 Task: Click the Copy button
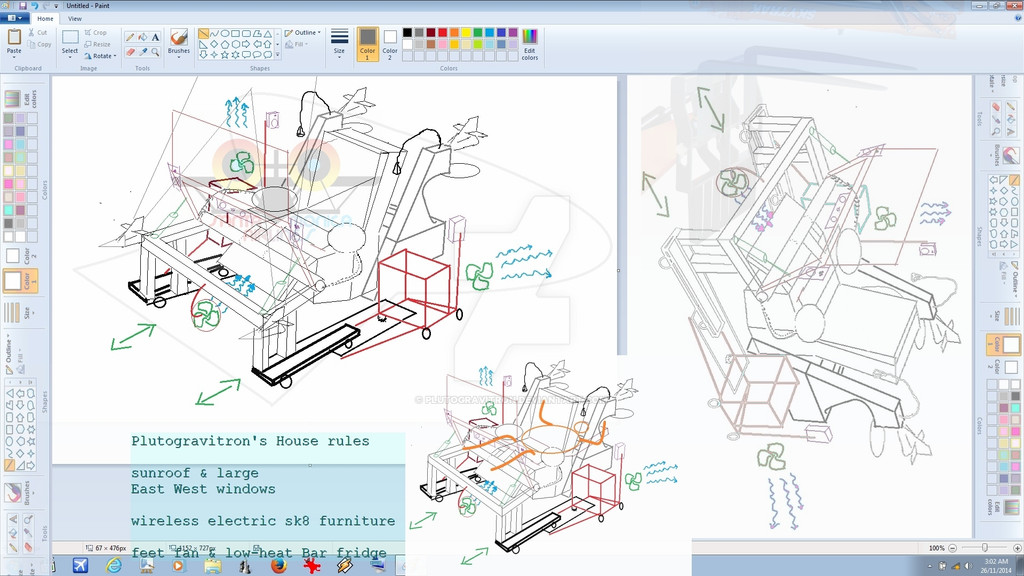coord(39,44)
